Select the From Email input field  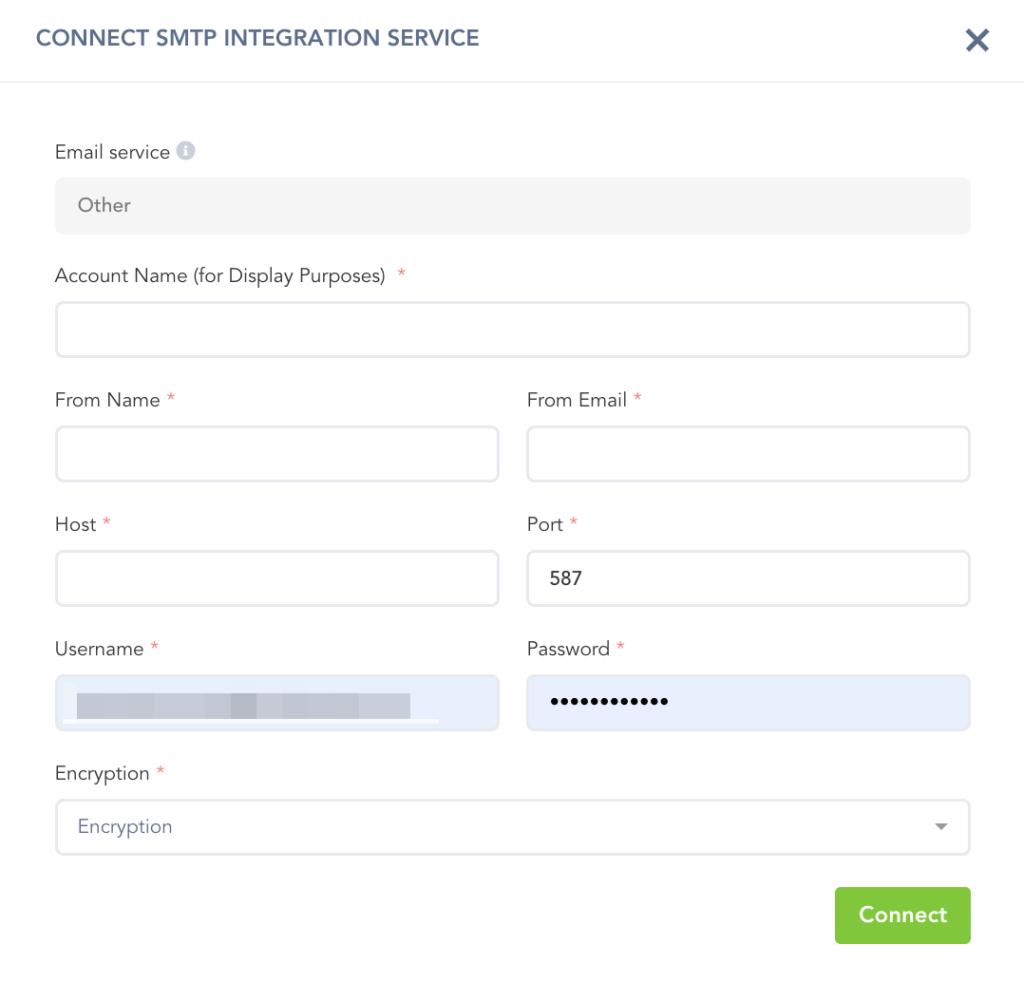(748, 454)
